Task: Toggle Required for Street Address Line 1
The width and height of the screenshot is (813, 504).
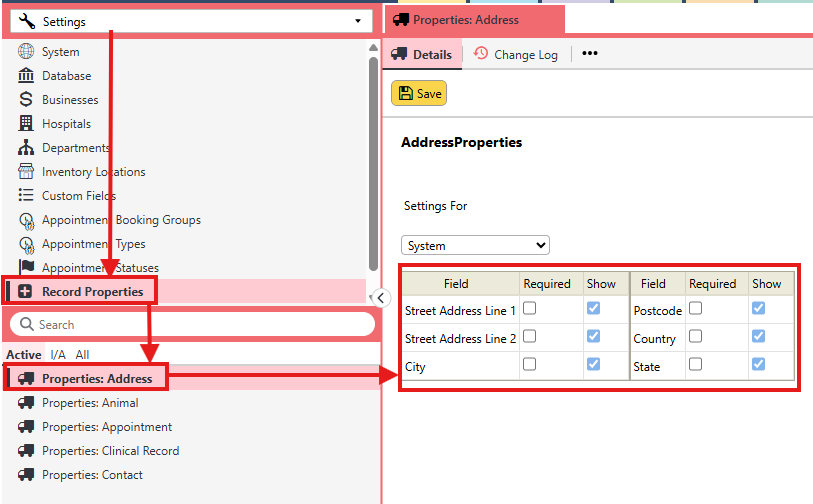Action: tap(529, 309)
